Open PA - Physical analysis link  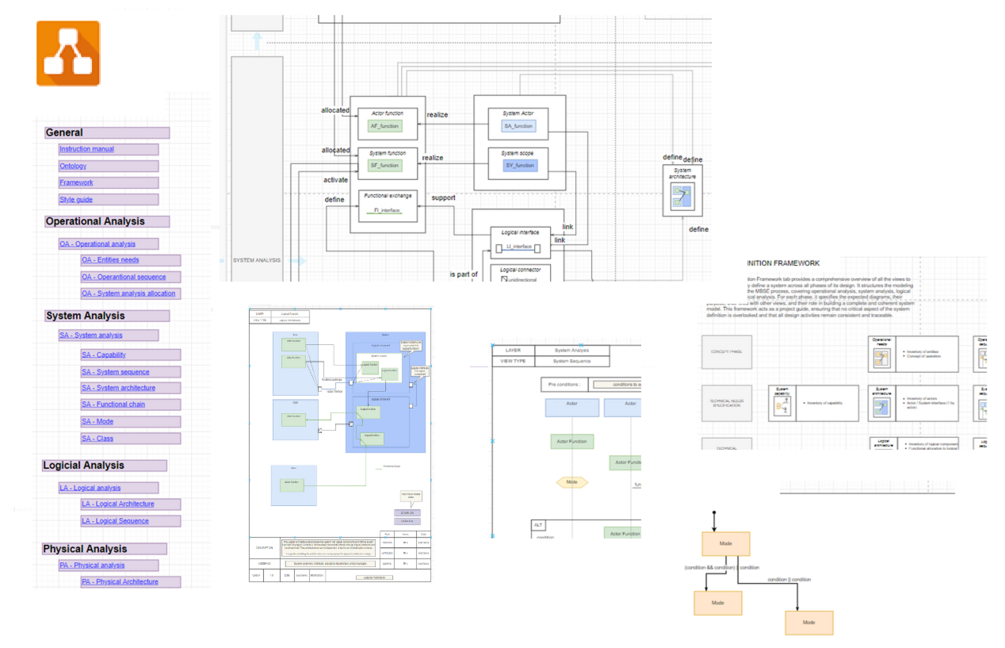point(92,565)
